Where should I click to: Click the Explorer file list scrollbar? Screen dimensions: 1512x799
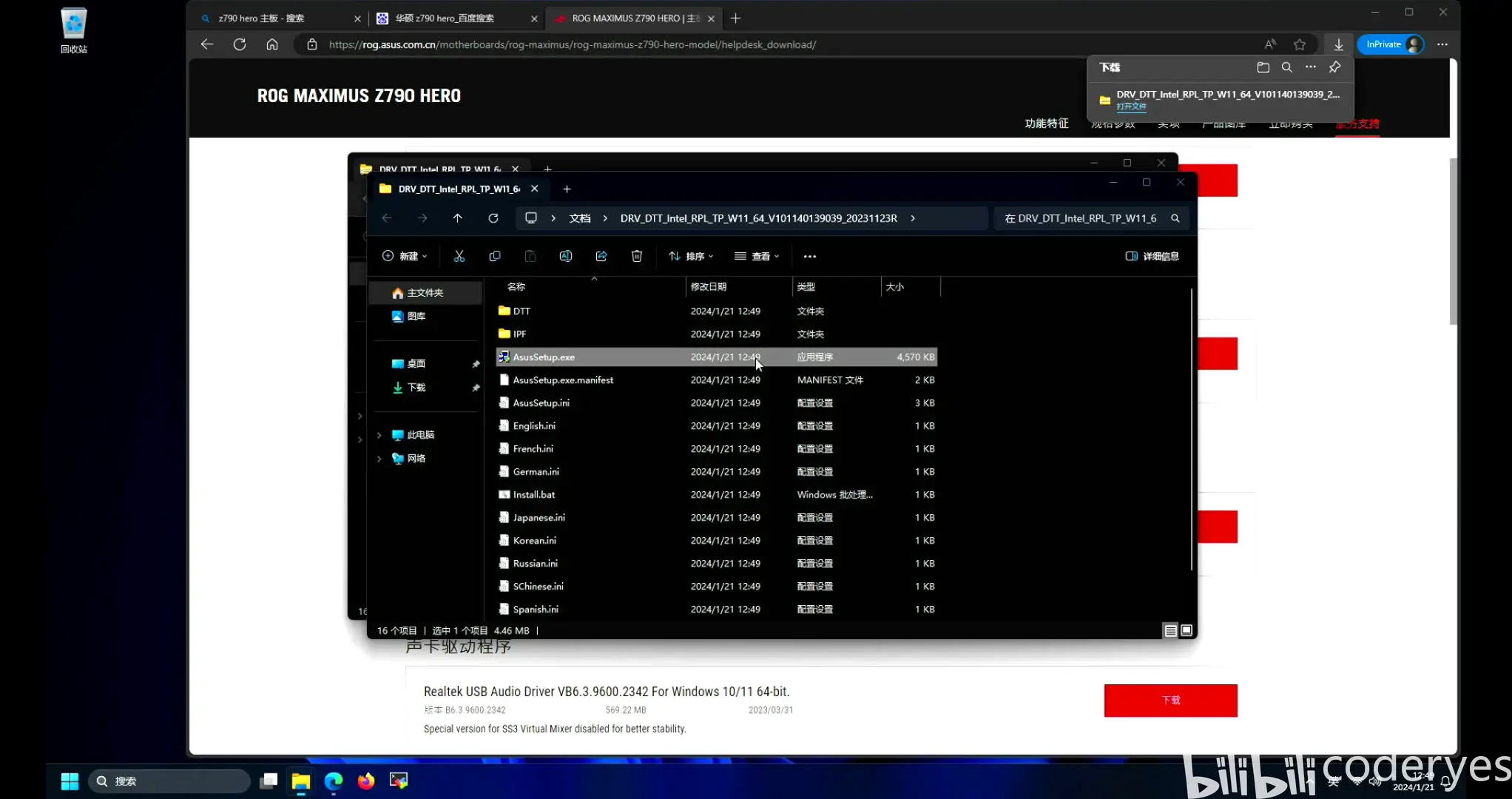click(x=1192, y=429)
